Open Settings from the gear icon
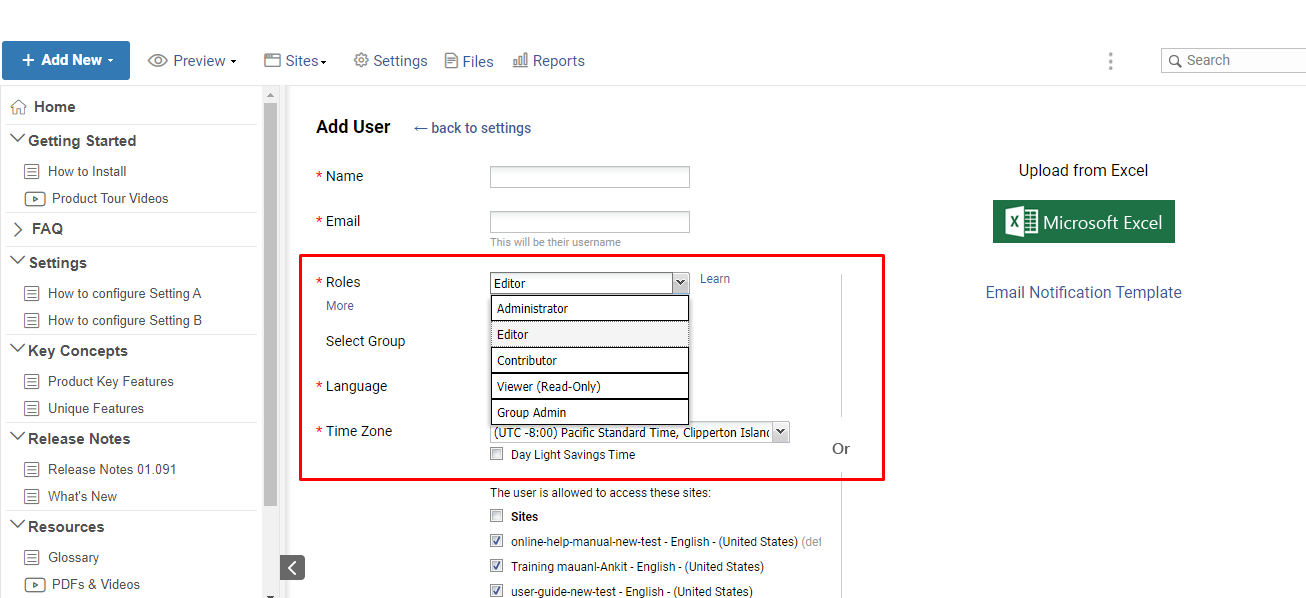1306x598 pixels. pyautogui.click(x=362, y=61)
